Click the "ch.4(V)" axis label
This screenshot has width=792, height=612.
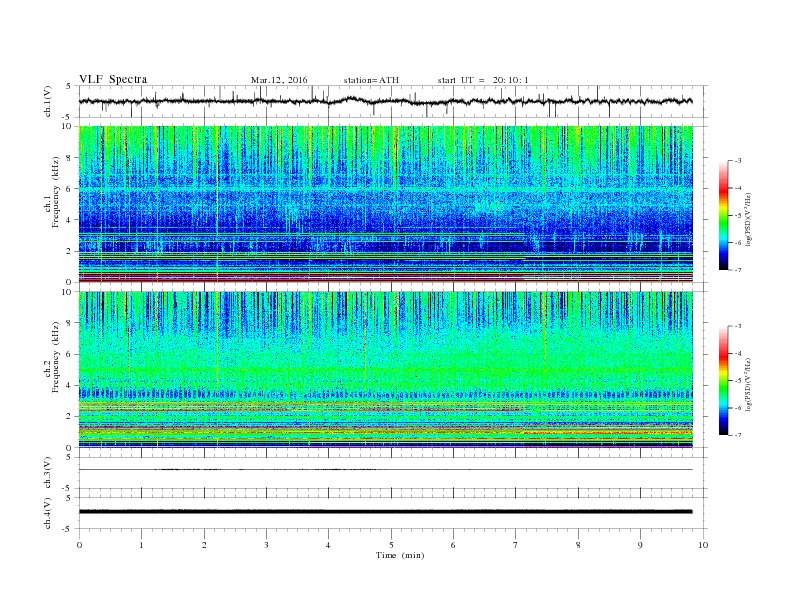pos(48,513)
